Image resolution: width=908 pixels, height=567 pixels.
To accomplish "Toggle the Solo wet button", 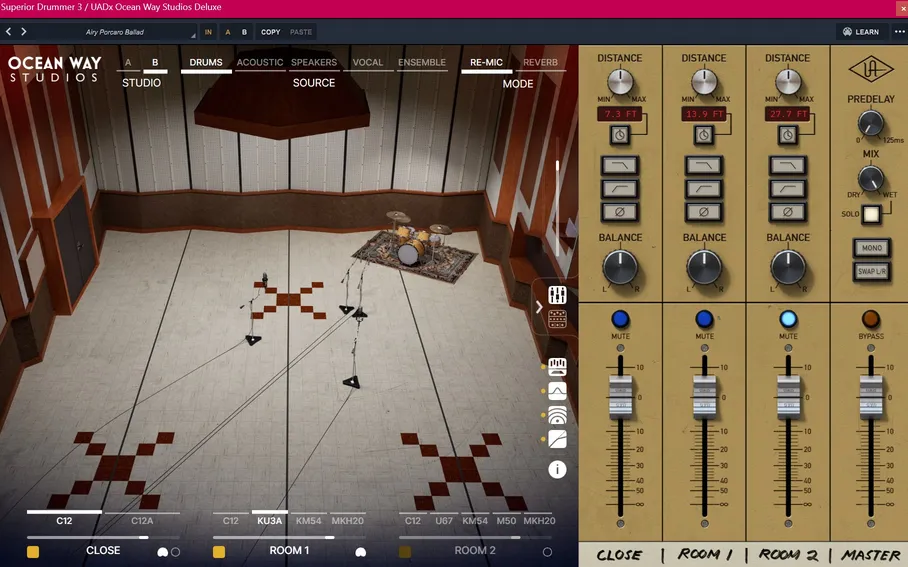I will (x=871, y=214).
